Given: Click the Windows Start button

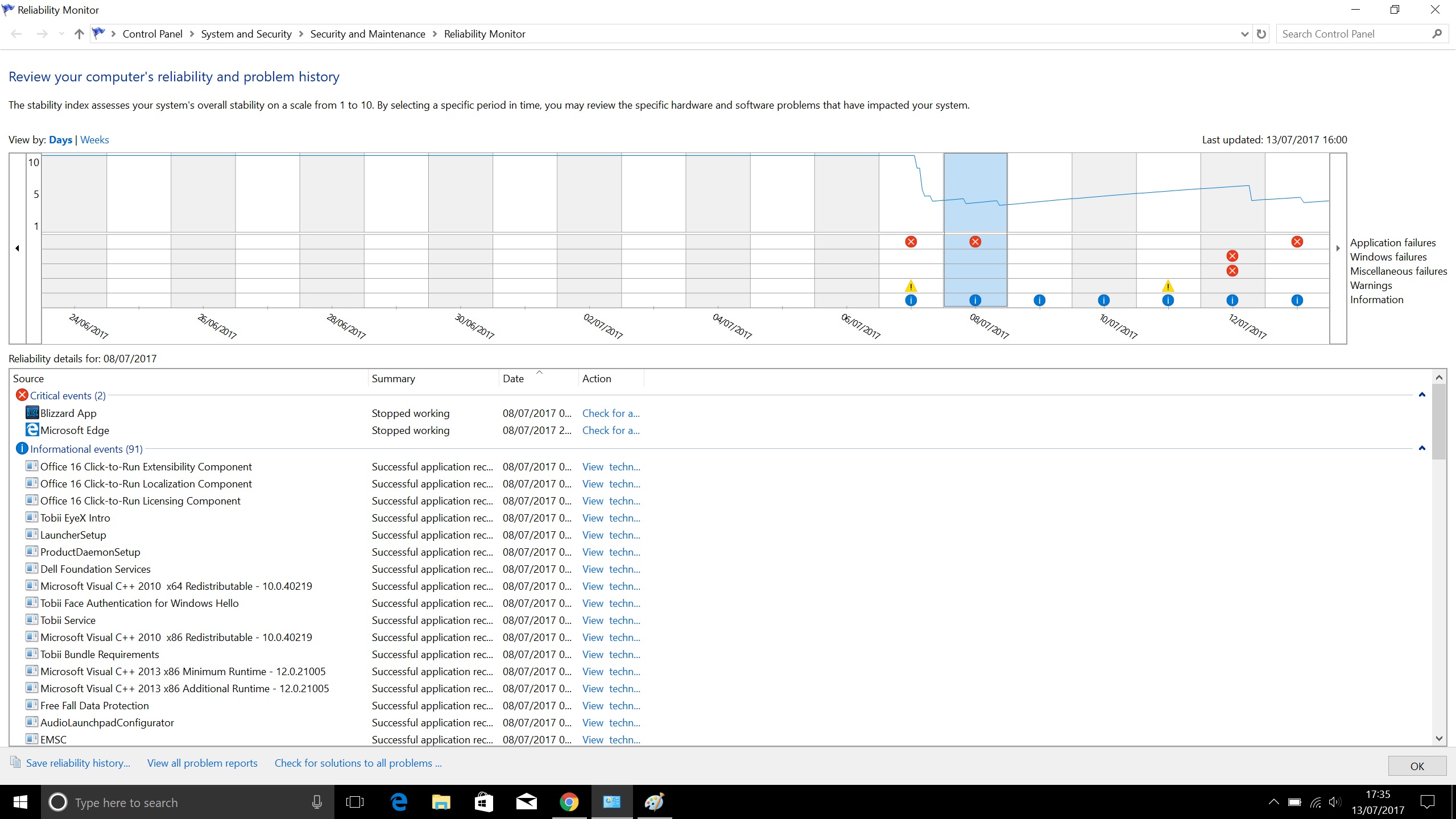Looking at the screenshot, I should point(20,802).
